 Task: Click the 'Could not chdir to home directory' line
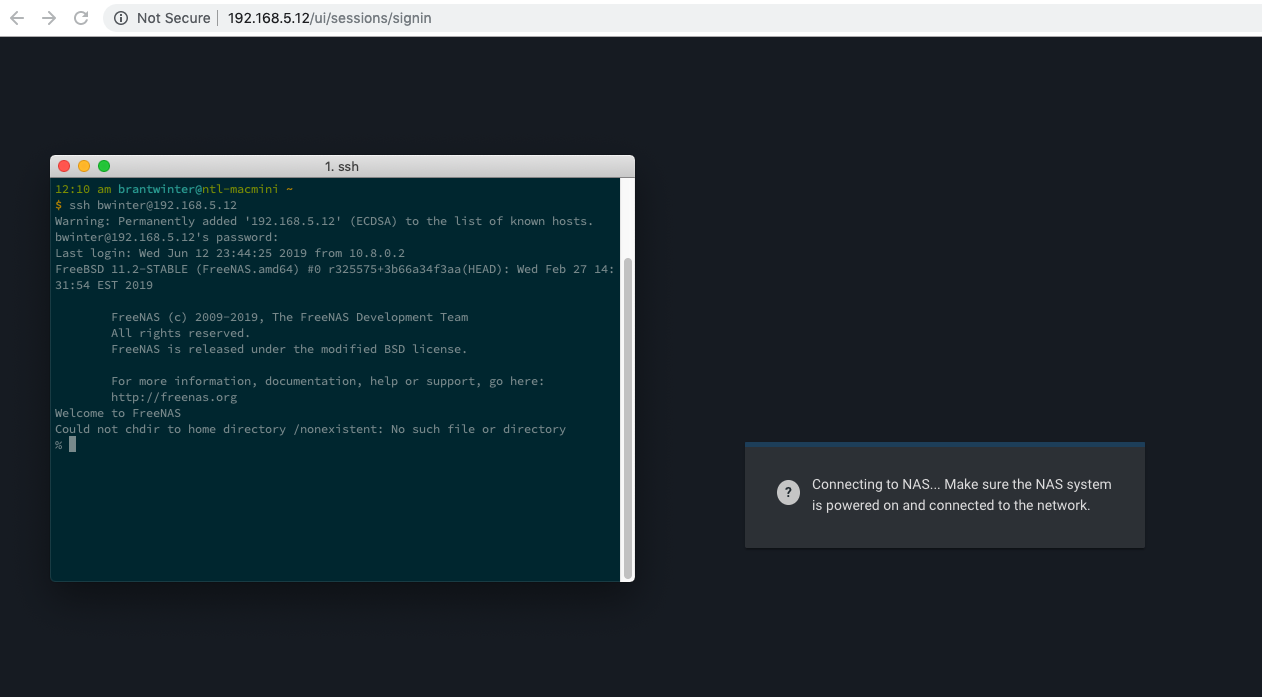coord(310,429)
